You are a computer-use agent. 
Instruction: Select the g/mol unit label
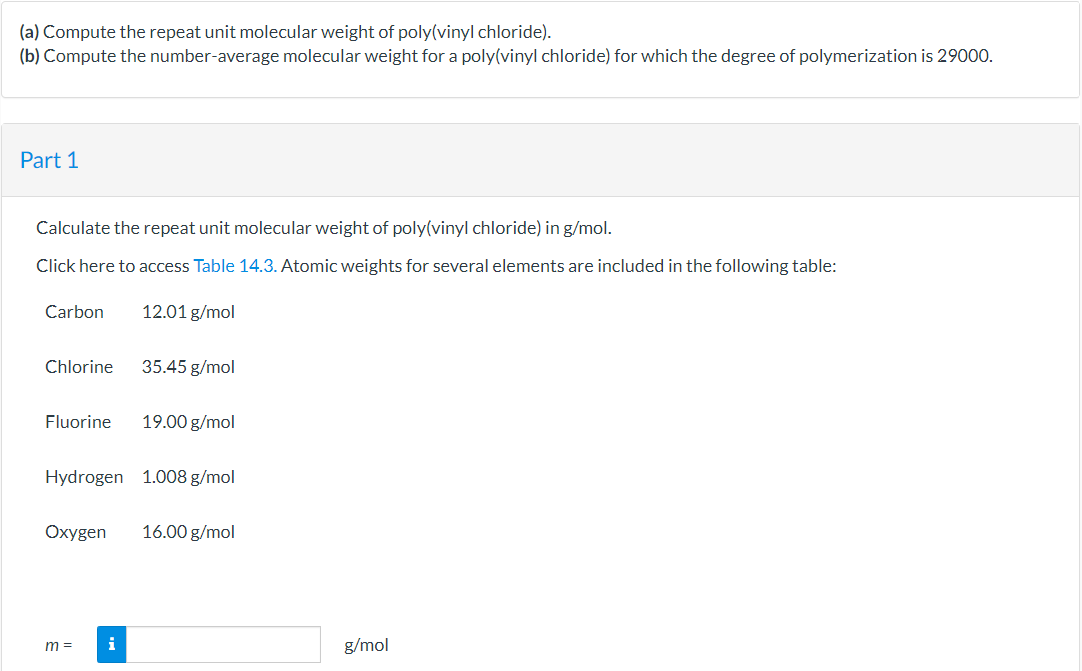pos(366,644)
